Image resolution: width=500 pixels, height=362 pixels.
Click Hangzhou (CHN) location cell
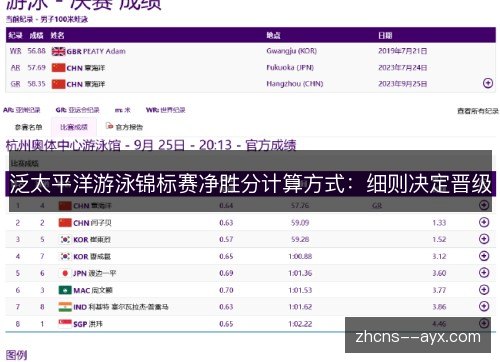coord(295,84)
